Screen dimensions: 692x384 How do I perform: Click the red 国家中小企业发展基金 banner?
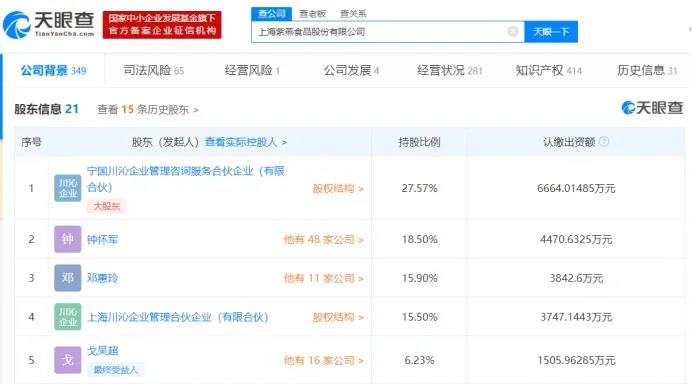162,25
